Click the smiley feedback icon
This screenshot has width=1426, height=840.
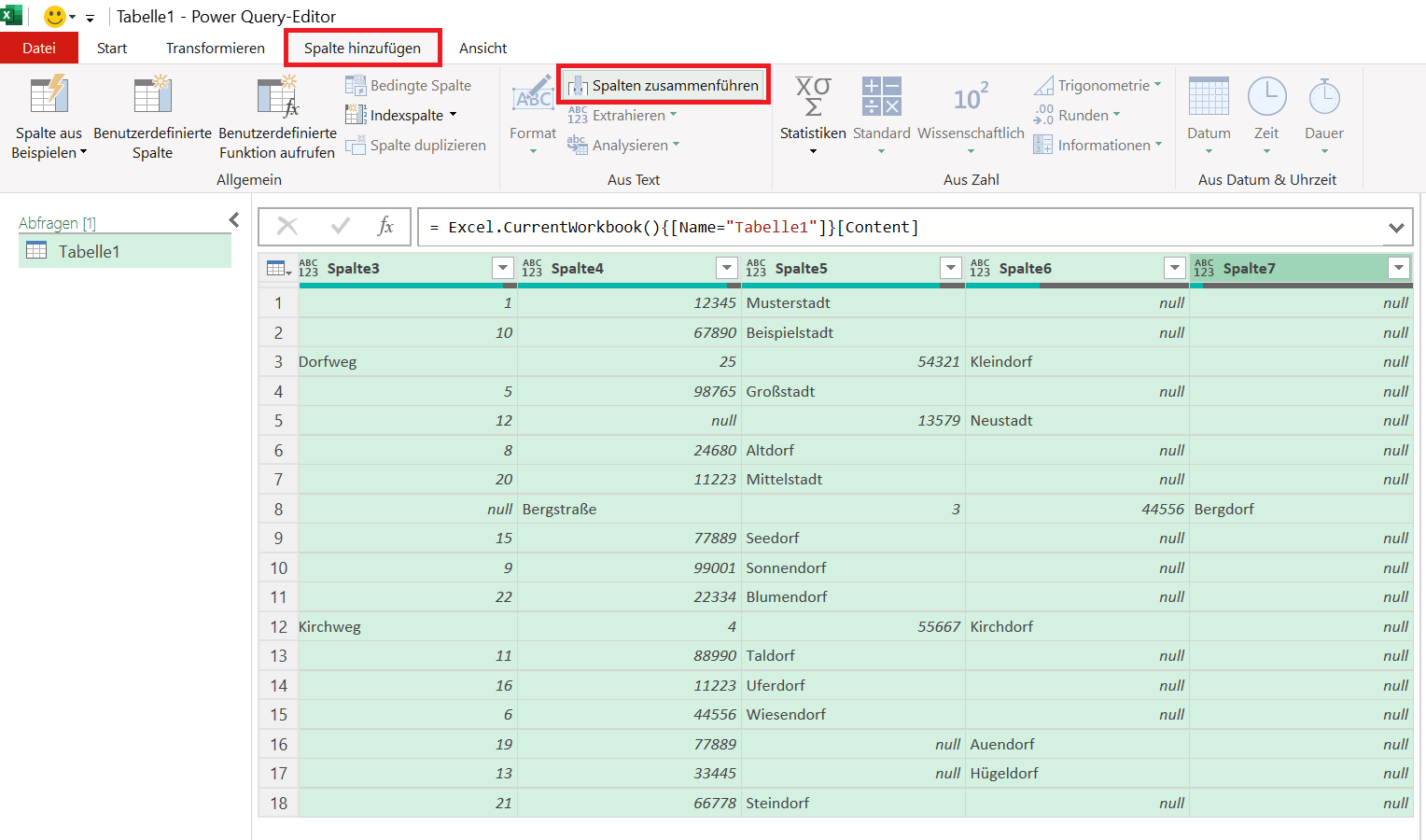[55, 16]
